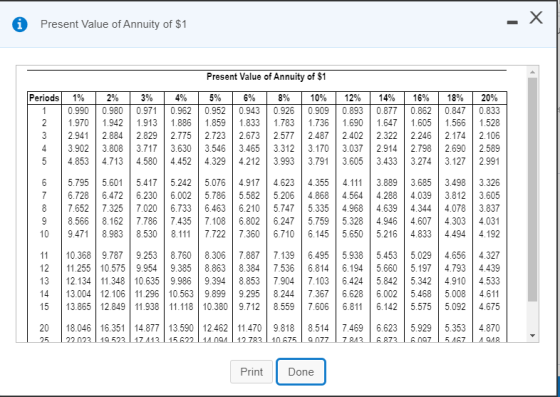Click value 2.246 under 16%
560x397 pixels.
pyautogui.click(x=421, y=136)
